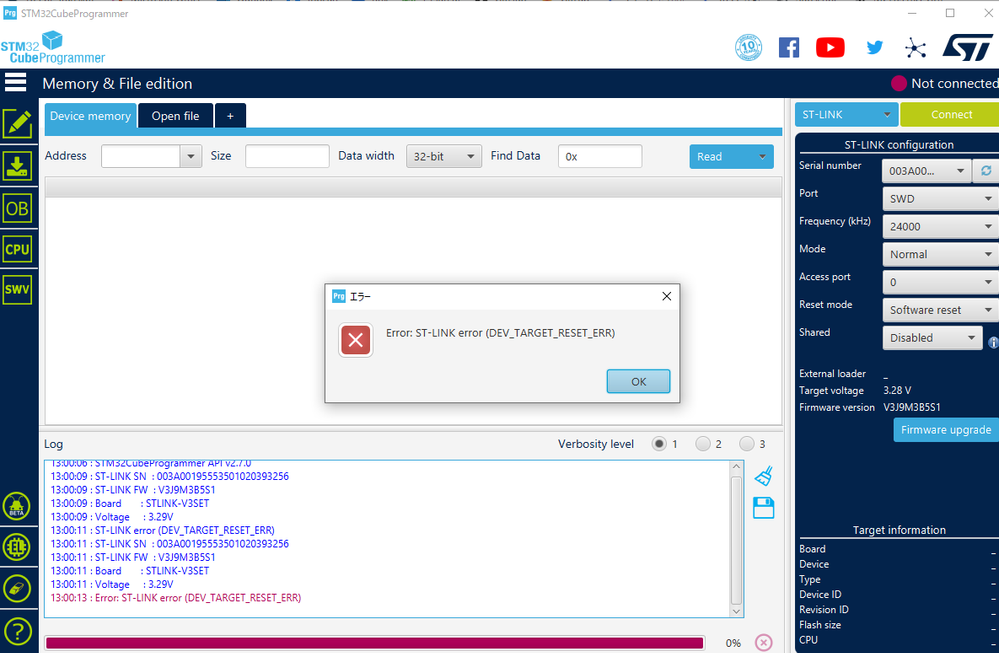The height and width of the screenshot is (653, 999).
Task: Open the YouTube link icon
Action: tap(830, 47)
